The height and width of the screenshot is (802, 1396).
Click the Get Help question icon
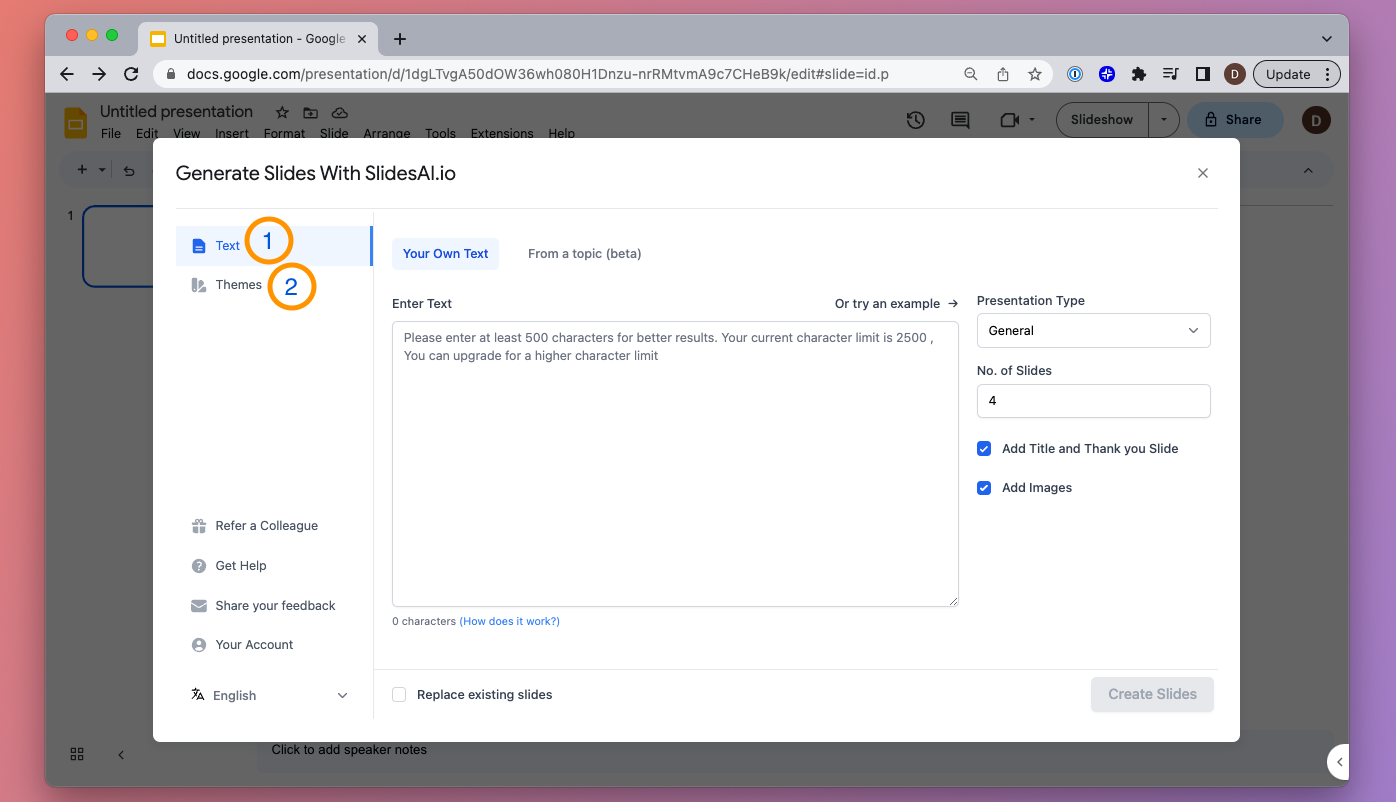pyautogui.click(x=198, y=566)
